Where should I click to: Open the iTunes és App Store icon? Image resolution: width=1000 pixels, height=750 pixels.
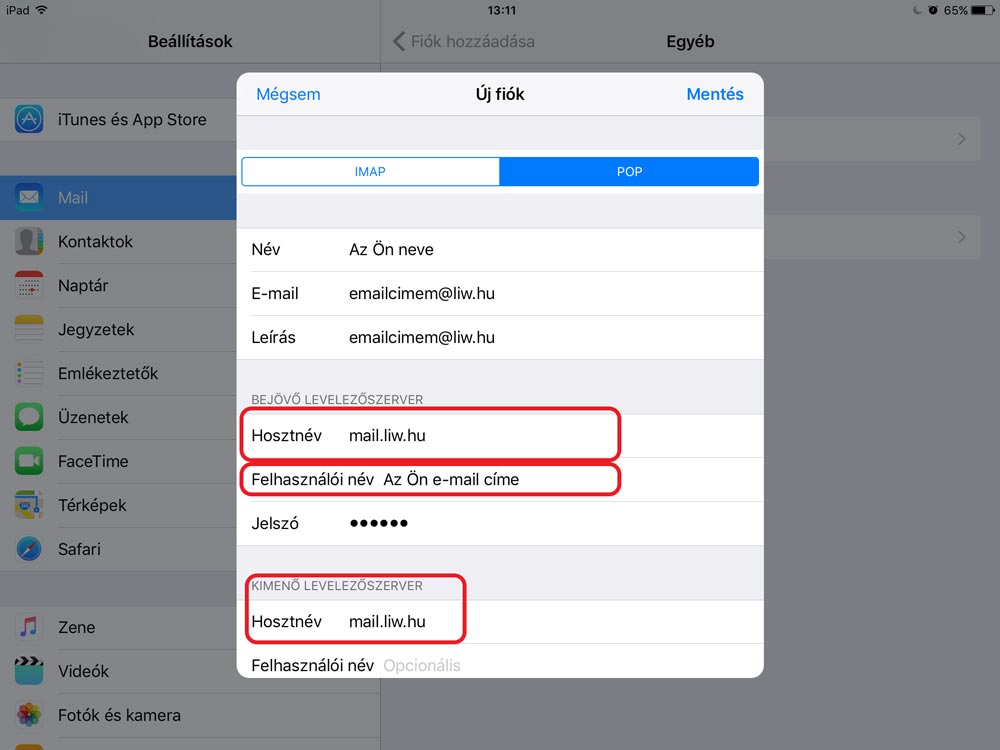click(29, 120)
